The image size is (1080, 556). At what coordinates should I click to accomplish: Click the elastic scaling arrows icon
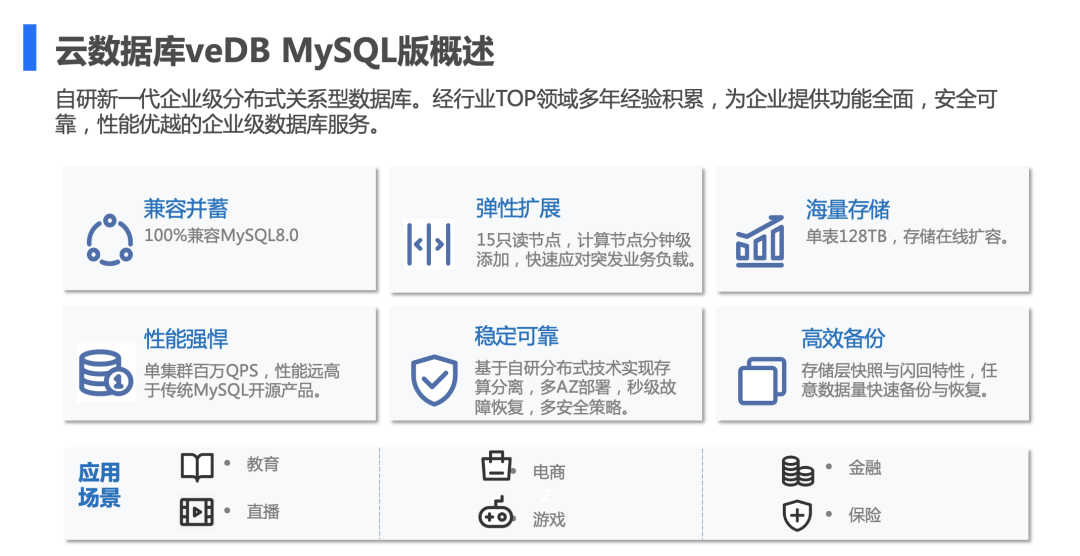coord(429,243)
